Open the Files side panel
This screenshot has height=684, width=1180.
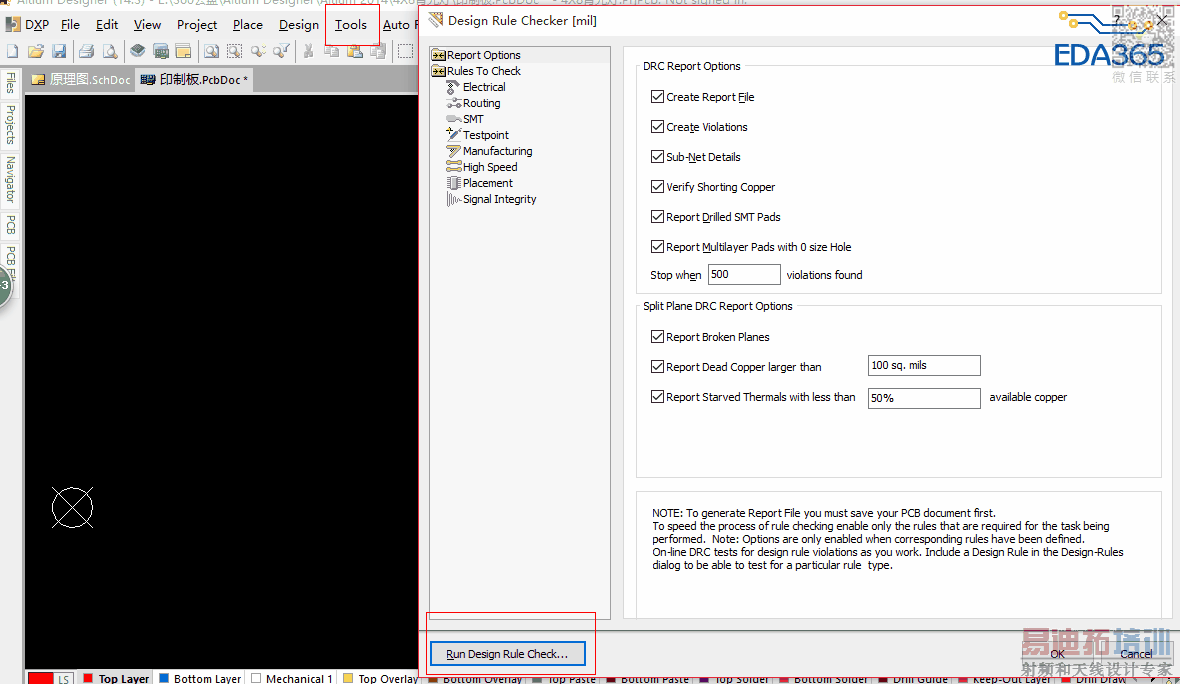tap(11, 82)
